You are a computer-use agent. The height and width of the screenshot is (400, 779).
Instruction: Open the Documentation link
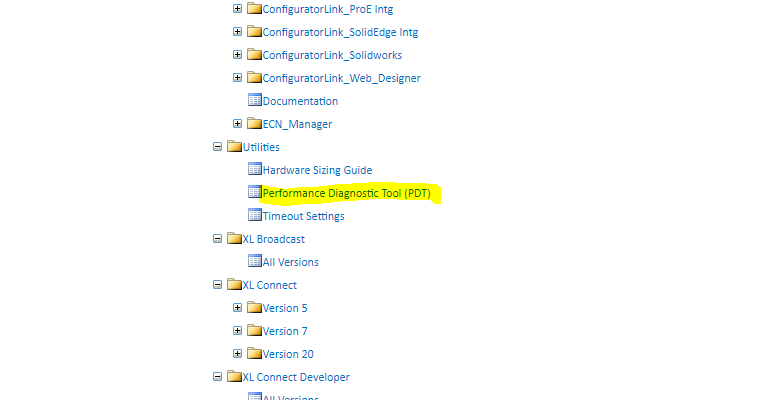click(301, 101)
